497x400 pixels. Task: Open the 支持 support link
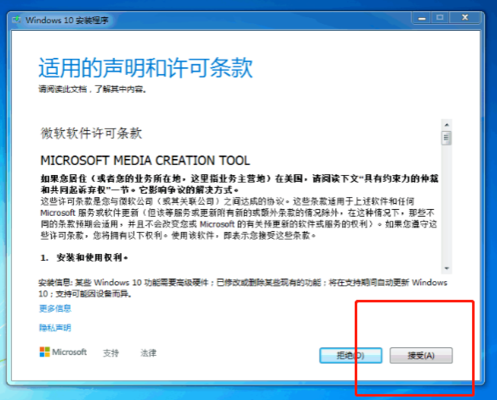pos(111,353)
